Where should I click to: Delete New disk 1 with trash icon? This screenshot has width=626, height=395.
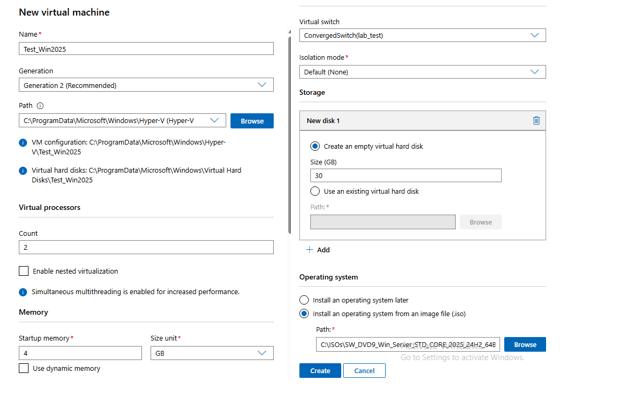pyautogui.click(x=536, y=120)
